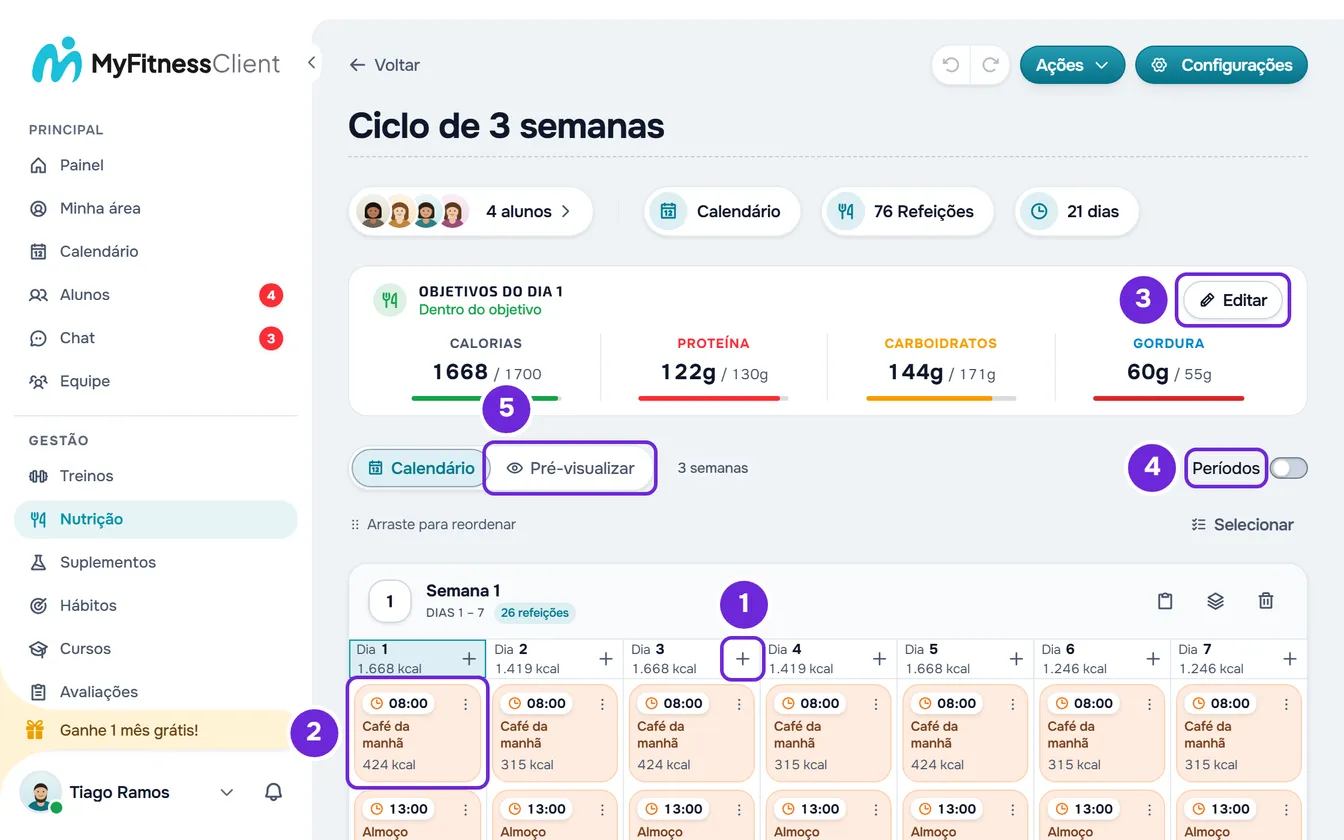This screenshot has height=840, width=1344.
Task: Click the Calendário pill with calendar icon
Action: click(722, 211)
